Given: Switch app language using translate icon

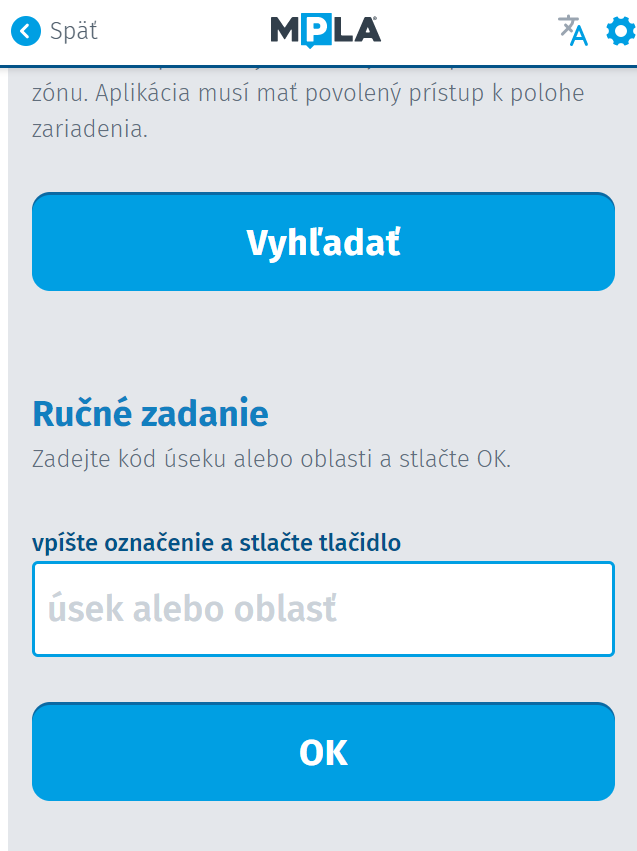Looking at the screenshot, I should 572,31.
